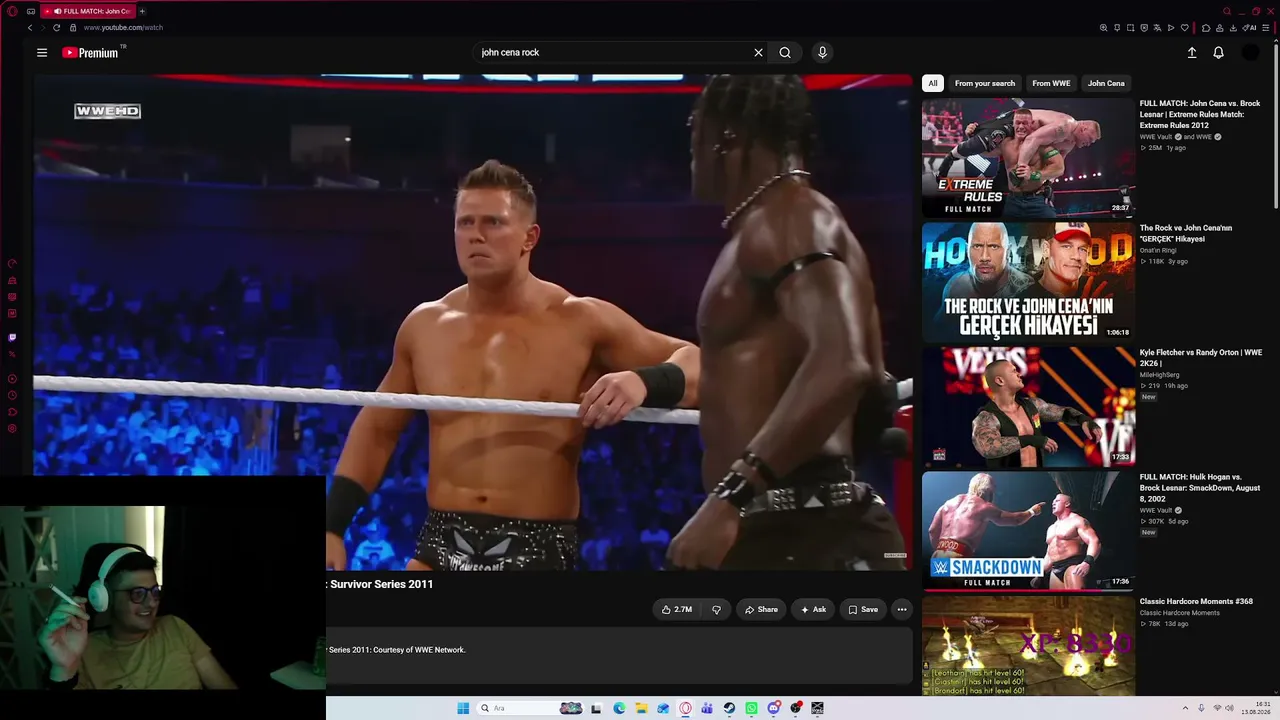Screen dimensions: 1280x720
Task: Show hidden system tray icons chevron
Action: pyautogui.click(x=1185, y=708)
